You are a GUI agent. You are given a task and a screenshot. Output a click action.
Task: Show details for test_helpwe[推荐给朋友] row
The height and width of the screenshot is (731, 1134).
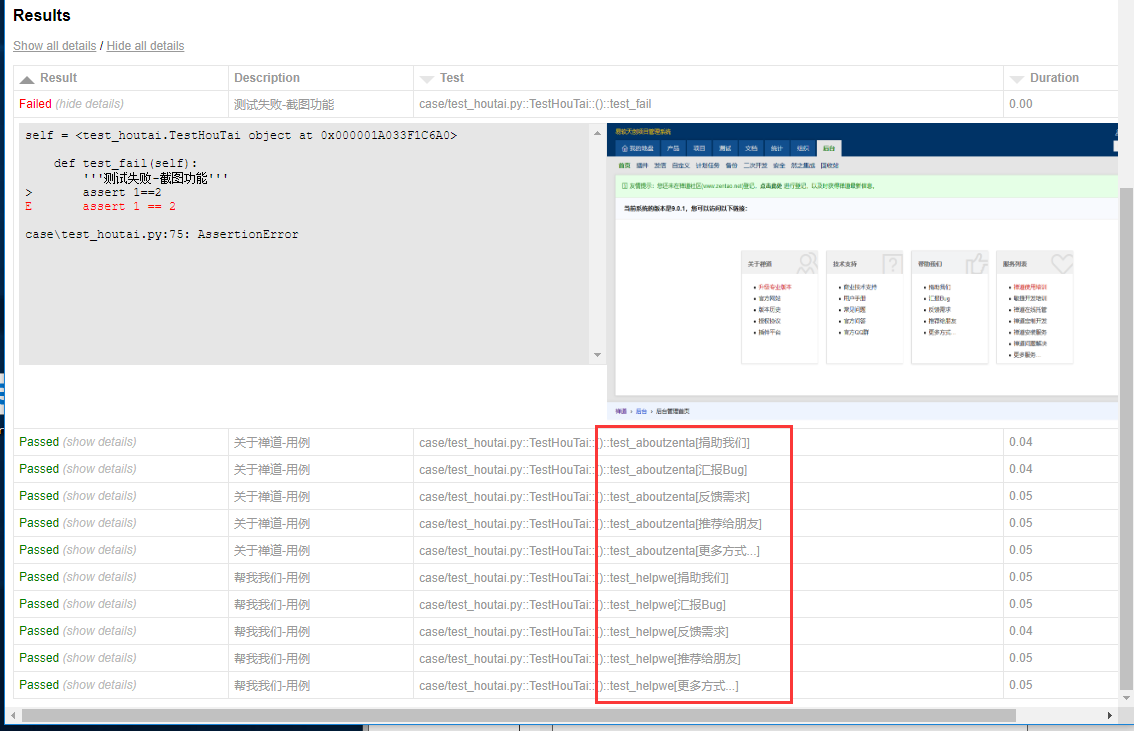click(100, 658)
